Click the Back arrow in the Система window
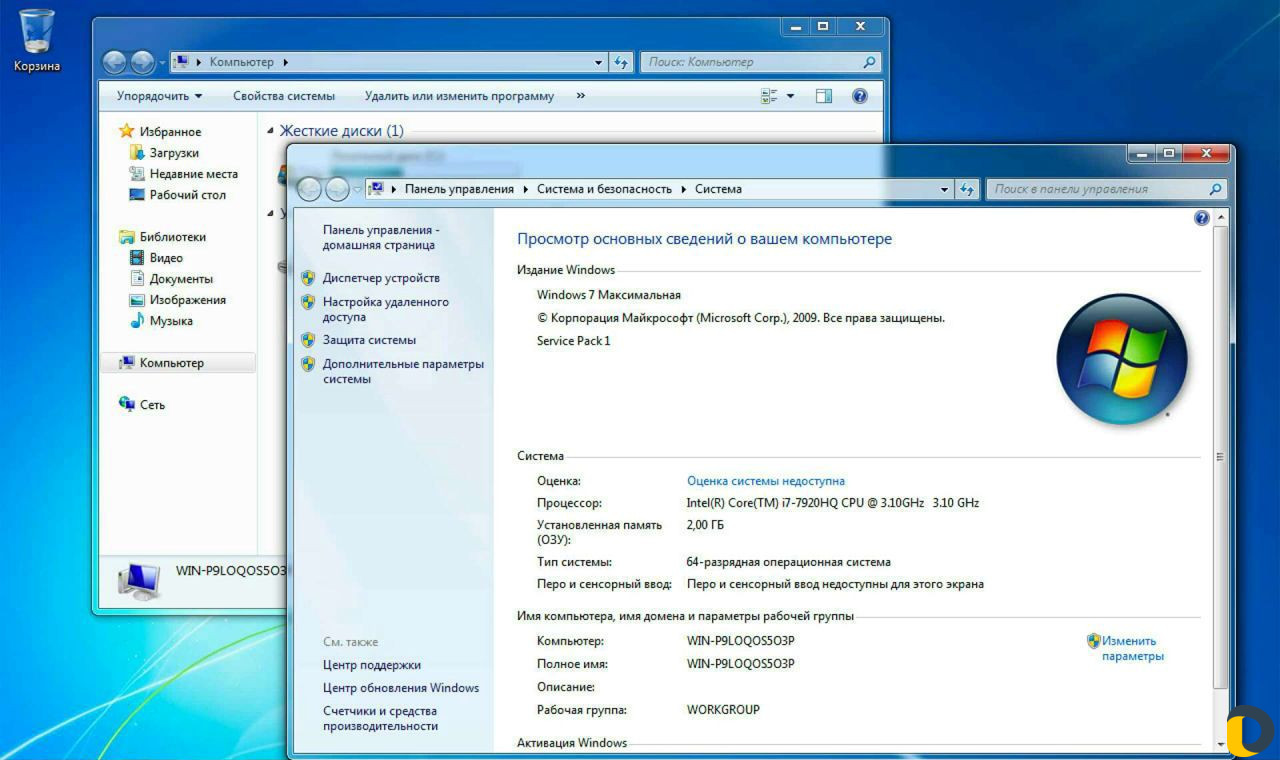 point(309,189)
